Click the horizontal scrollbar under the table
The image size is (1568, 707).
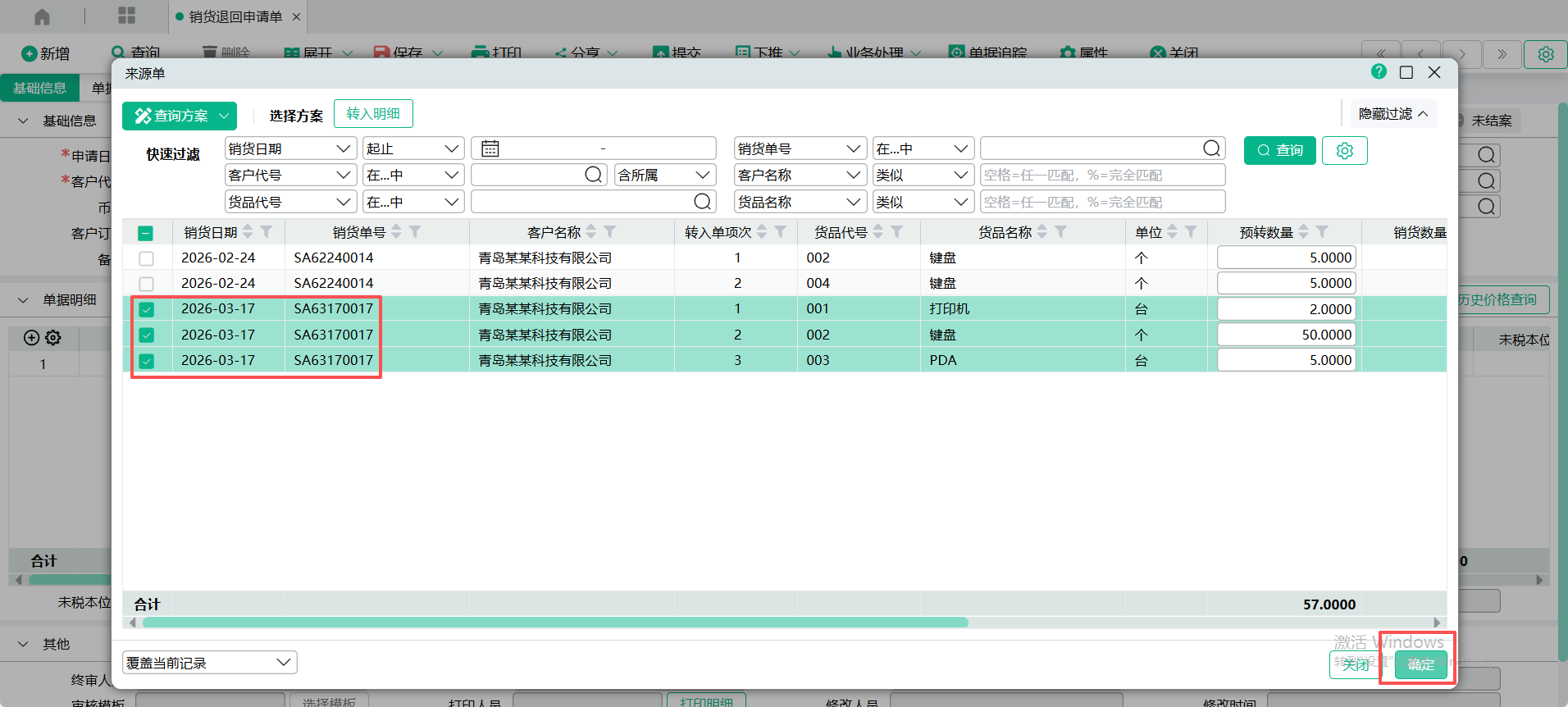pos(555,623)
